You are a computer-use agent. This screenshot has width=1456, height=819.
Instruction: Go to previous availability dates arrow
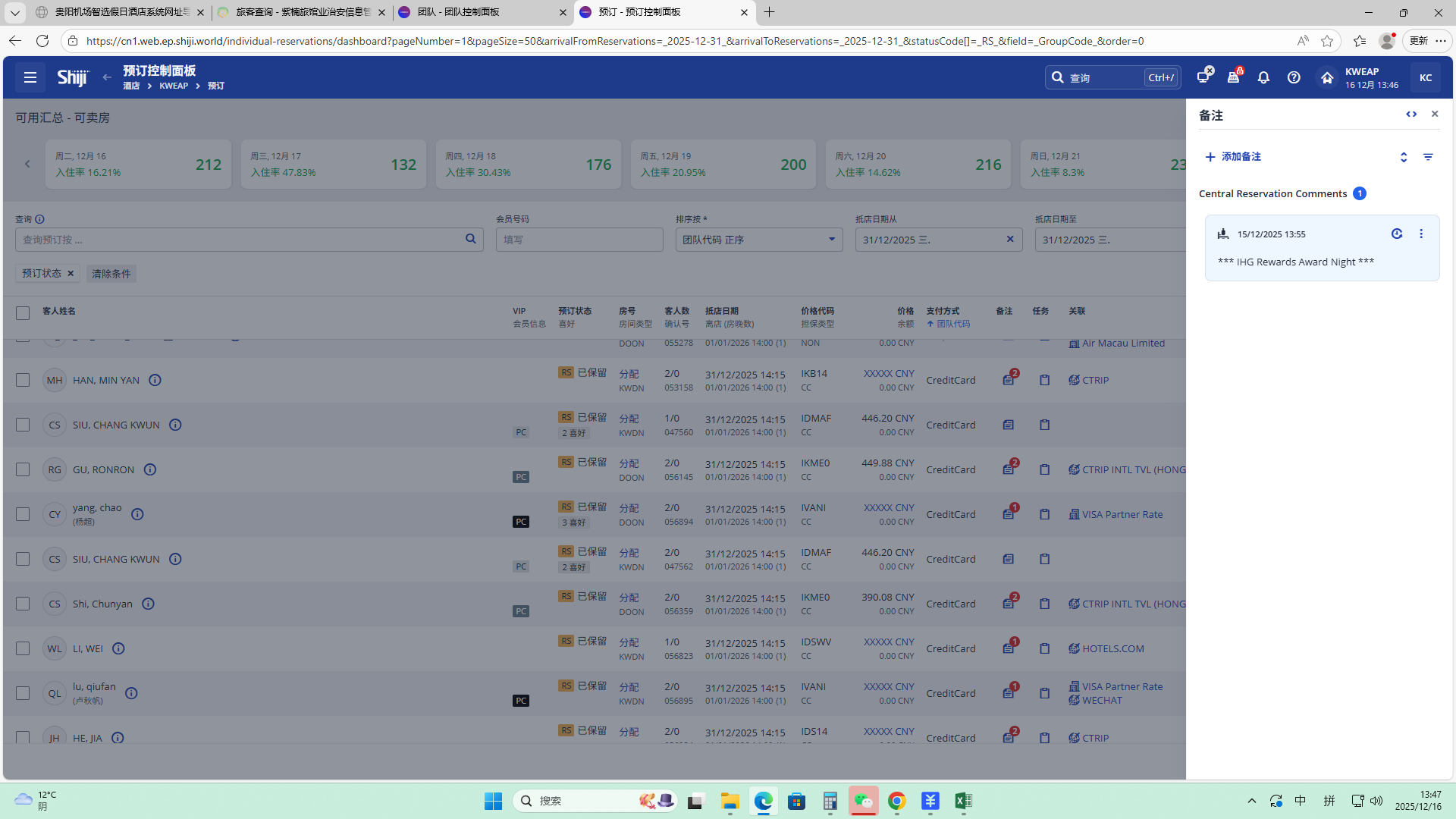(27, 164)
